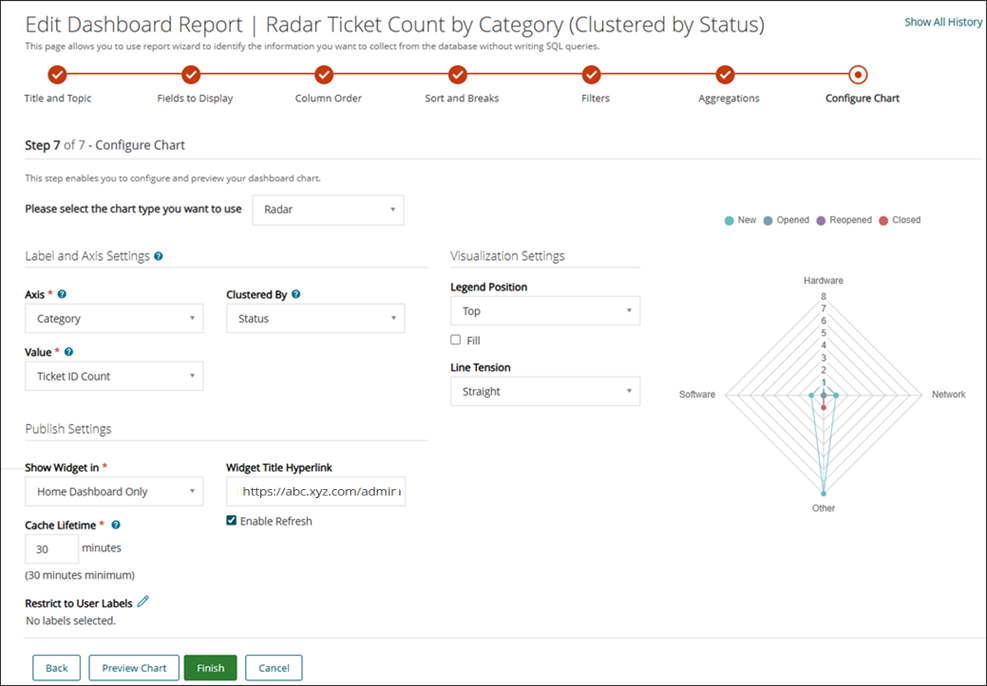Screen dimensions: 987x686
Task: Click the Sort and Breaks step checkmark
Action: tap(458, 75)
